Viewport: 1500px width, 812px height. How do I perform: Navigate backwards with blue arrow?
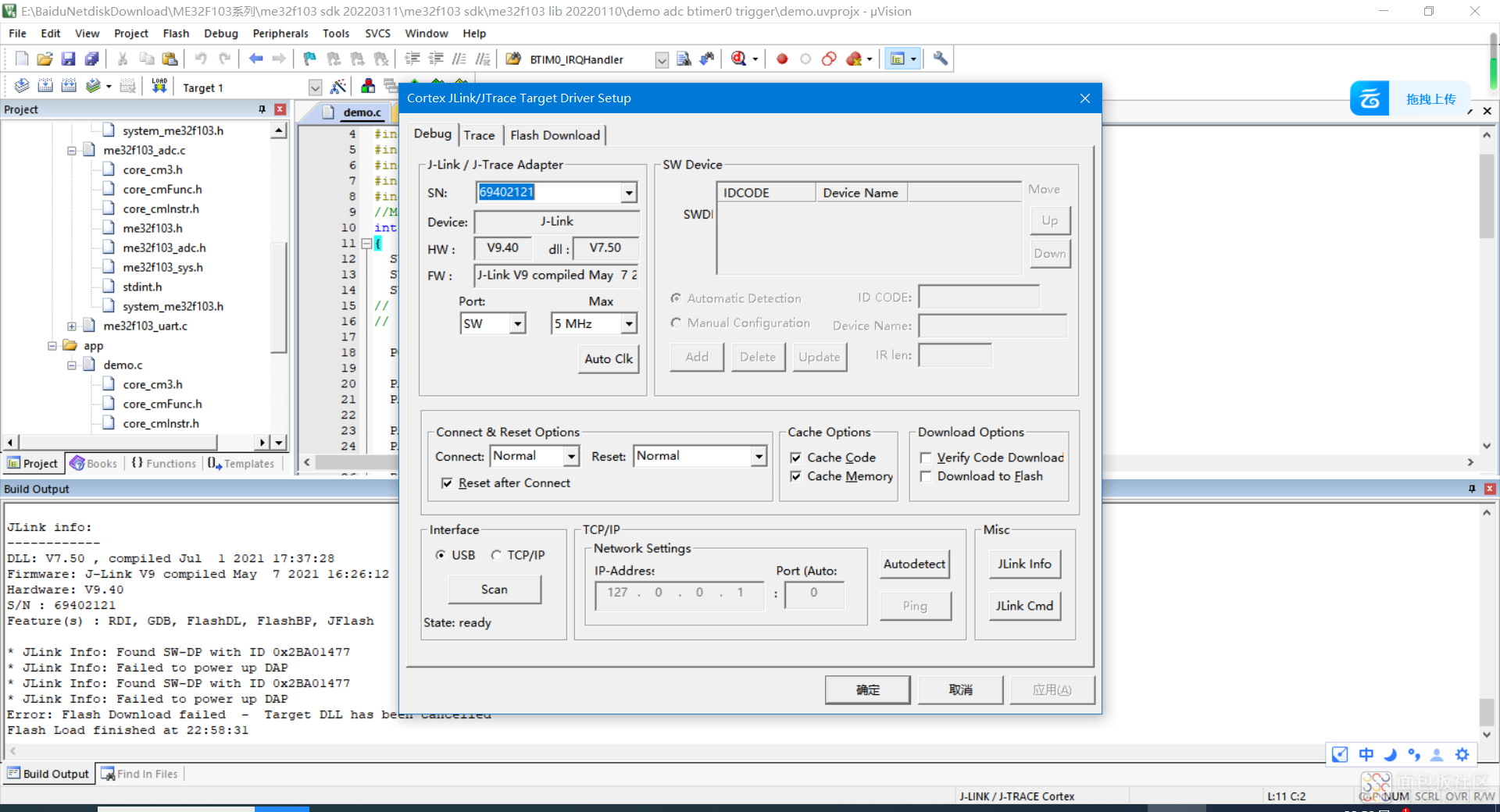coord(255,59)
